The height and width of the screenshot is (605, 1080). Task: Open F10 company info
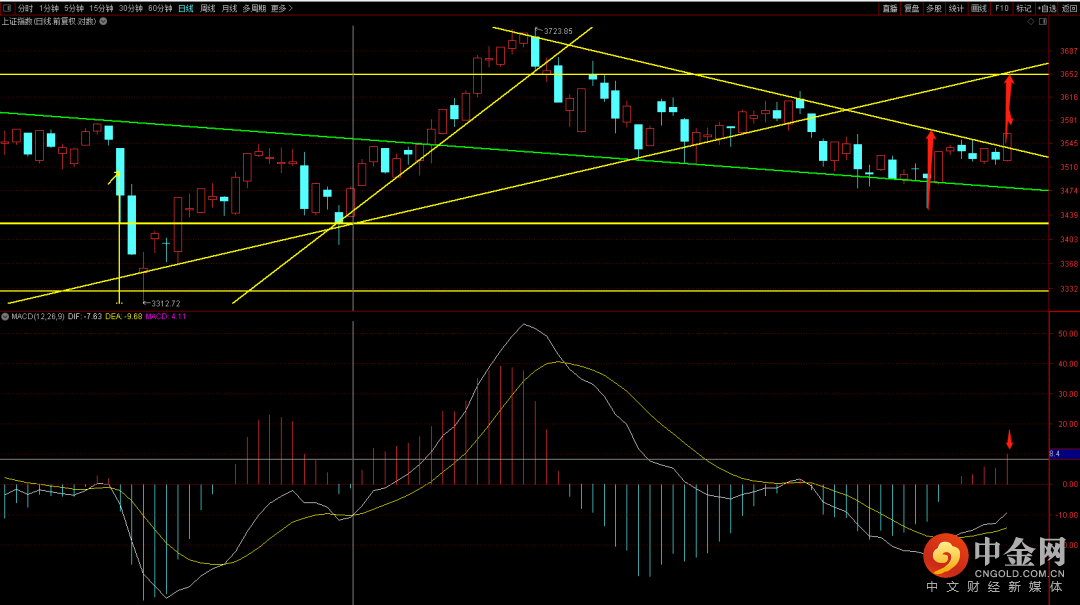pyautogui.click(x=1001, y=8)
